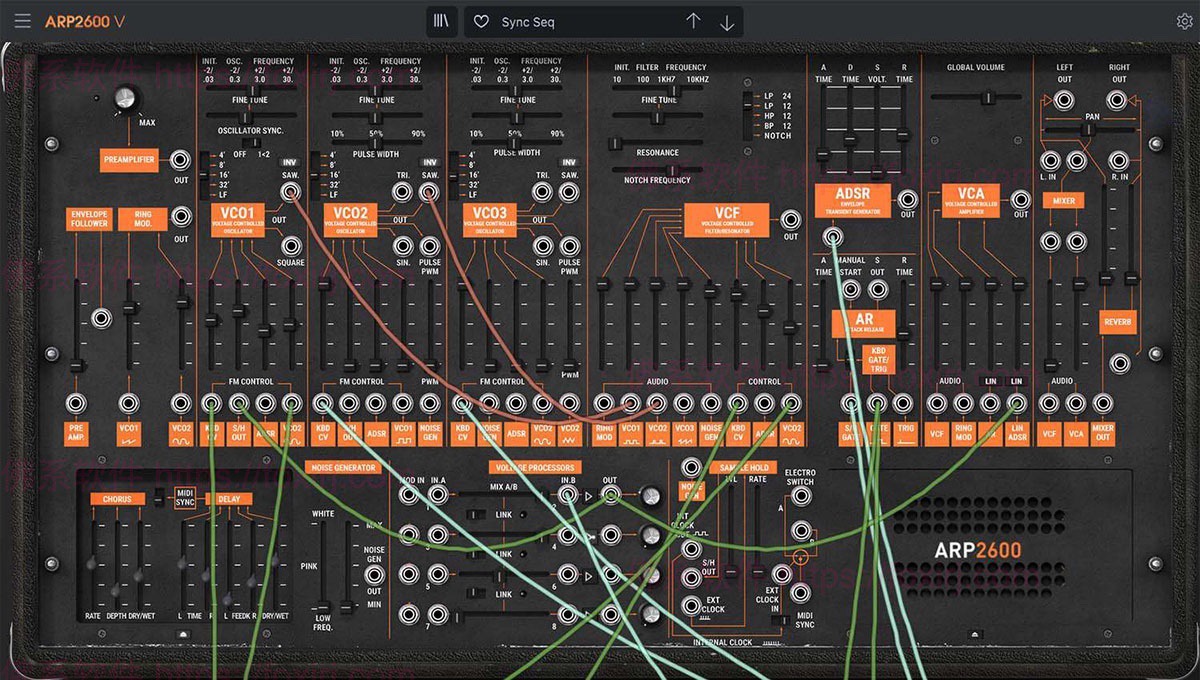Open settings with the gear icon
This screenshot has height=680, width=1200.
point(1185,21)
